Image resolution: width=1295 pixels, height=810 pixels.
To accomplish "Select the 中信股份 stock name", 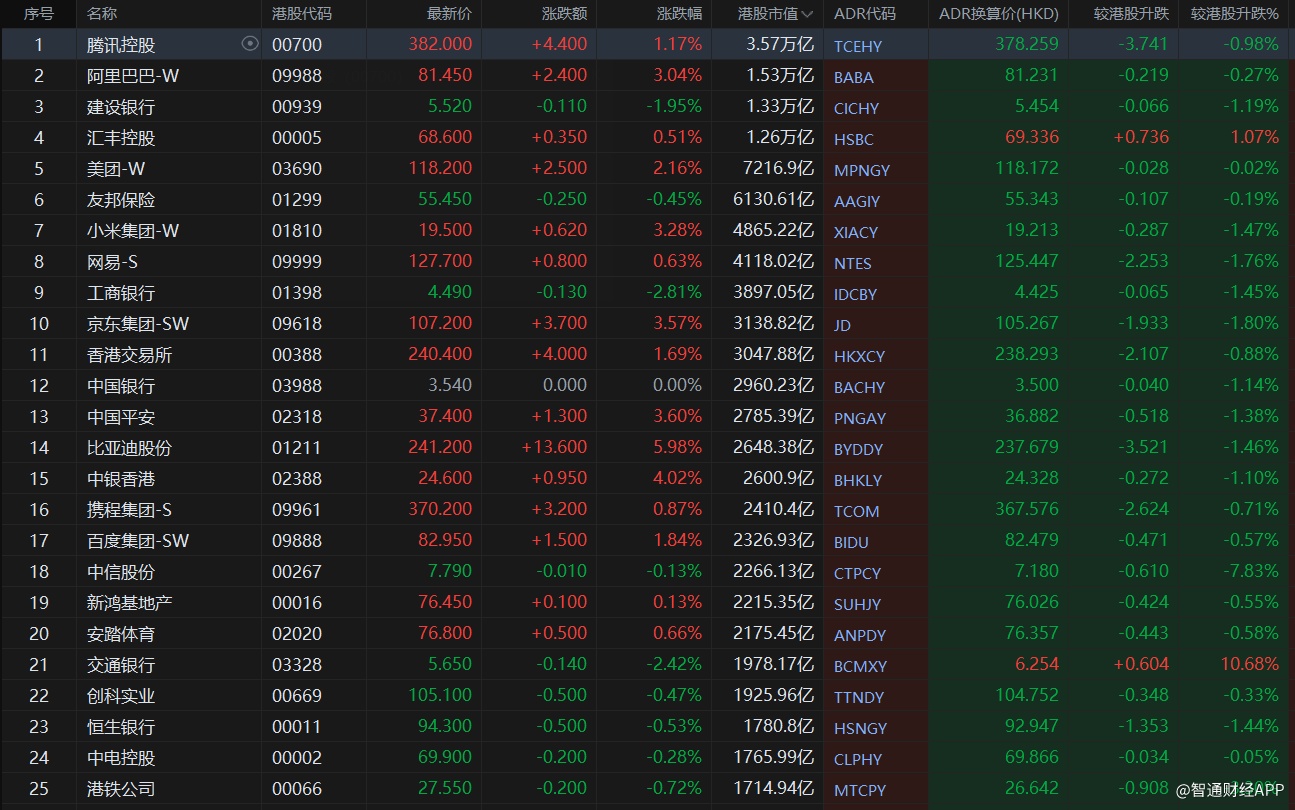I will click(121, 572).
